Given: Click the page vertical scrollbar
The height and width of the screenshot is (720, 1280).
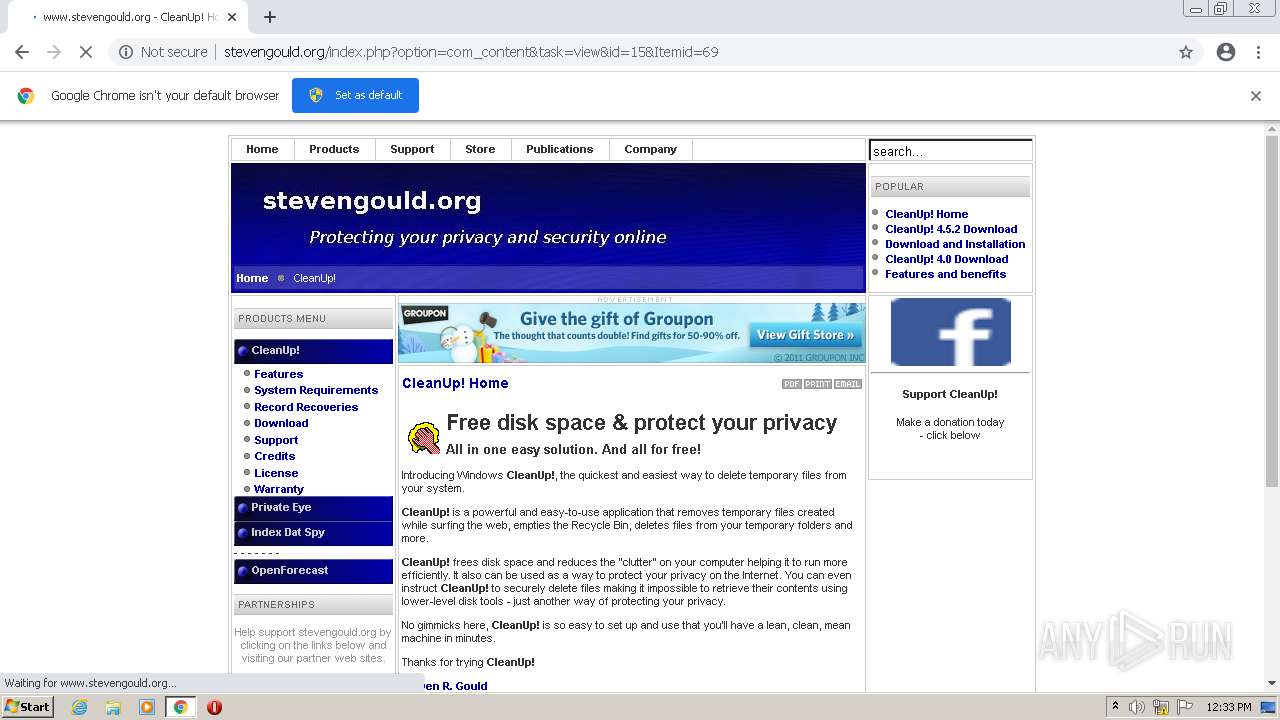Looking at the screenshot, I should tap(1272, 310).
